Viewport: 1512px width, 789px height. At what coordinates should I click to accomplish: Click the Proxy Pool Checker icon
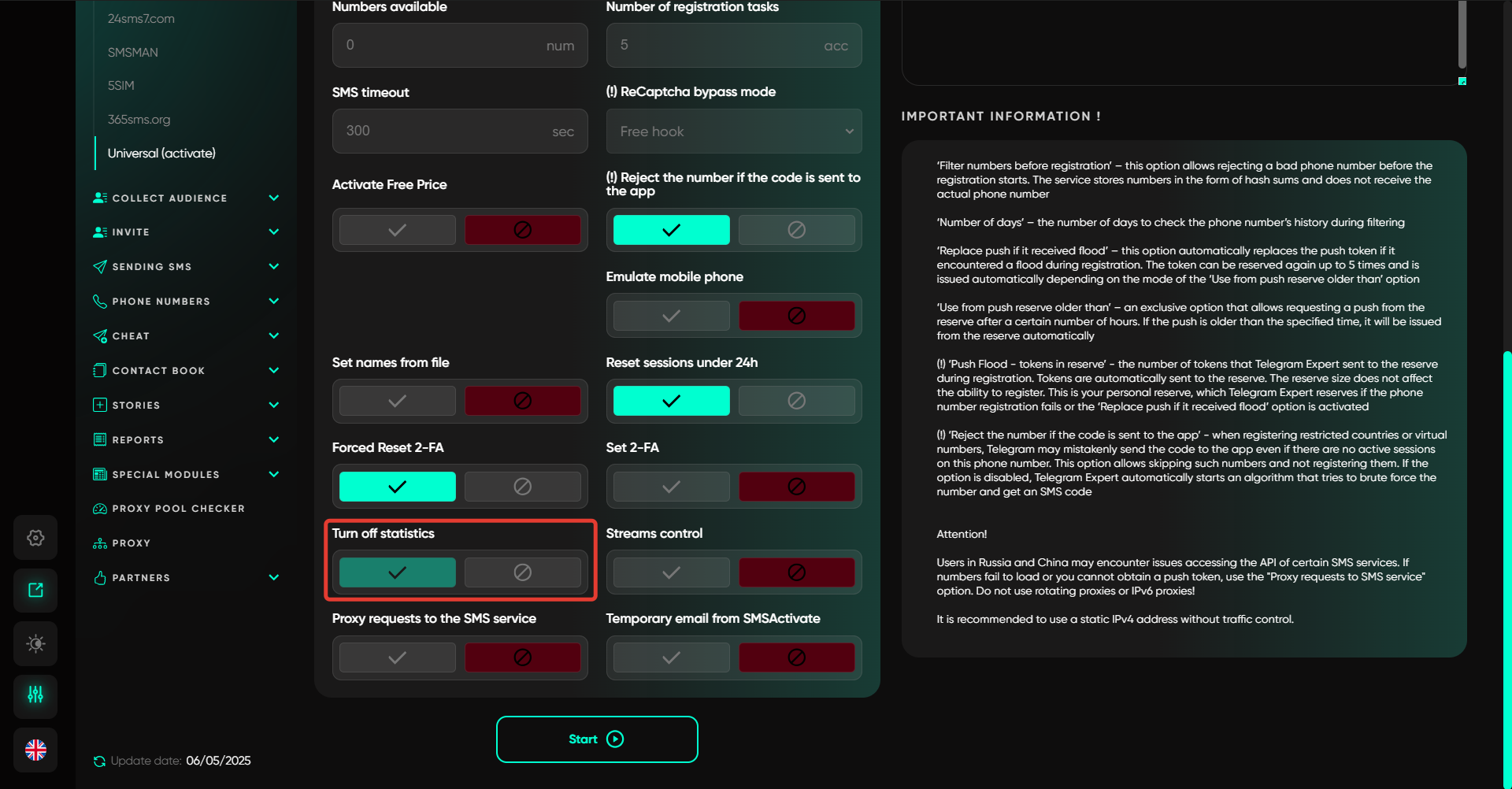point(100,509)
